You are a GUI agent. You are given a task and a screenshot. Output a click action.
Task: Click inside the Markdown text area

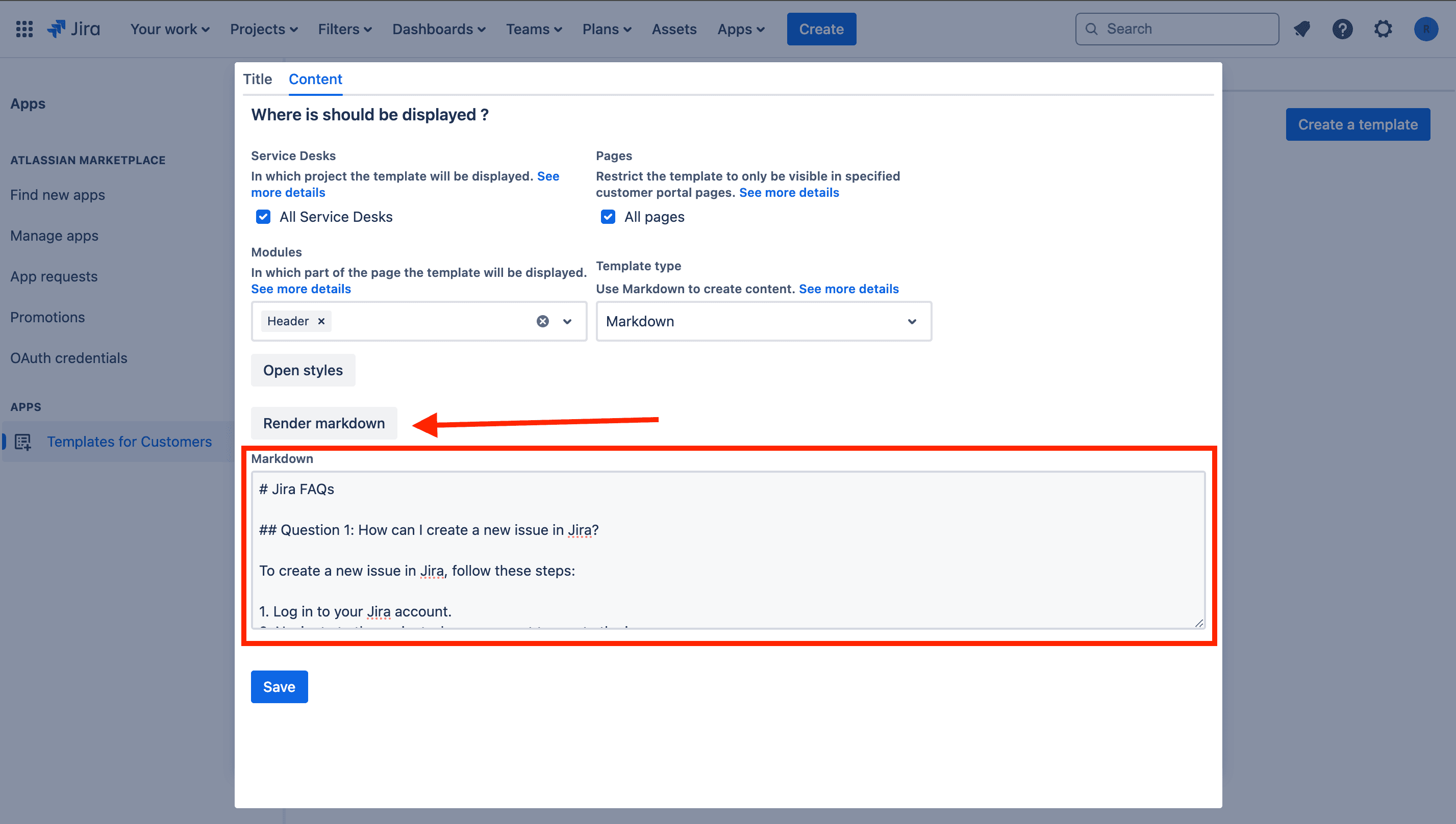(x=727, y=550)
